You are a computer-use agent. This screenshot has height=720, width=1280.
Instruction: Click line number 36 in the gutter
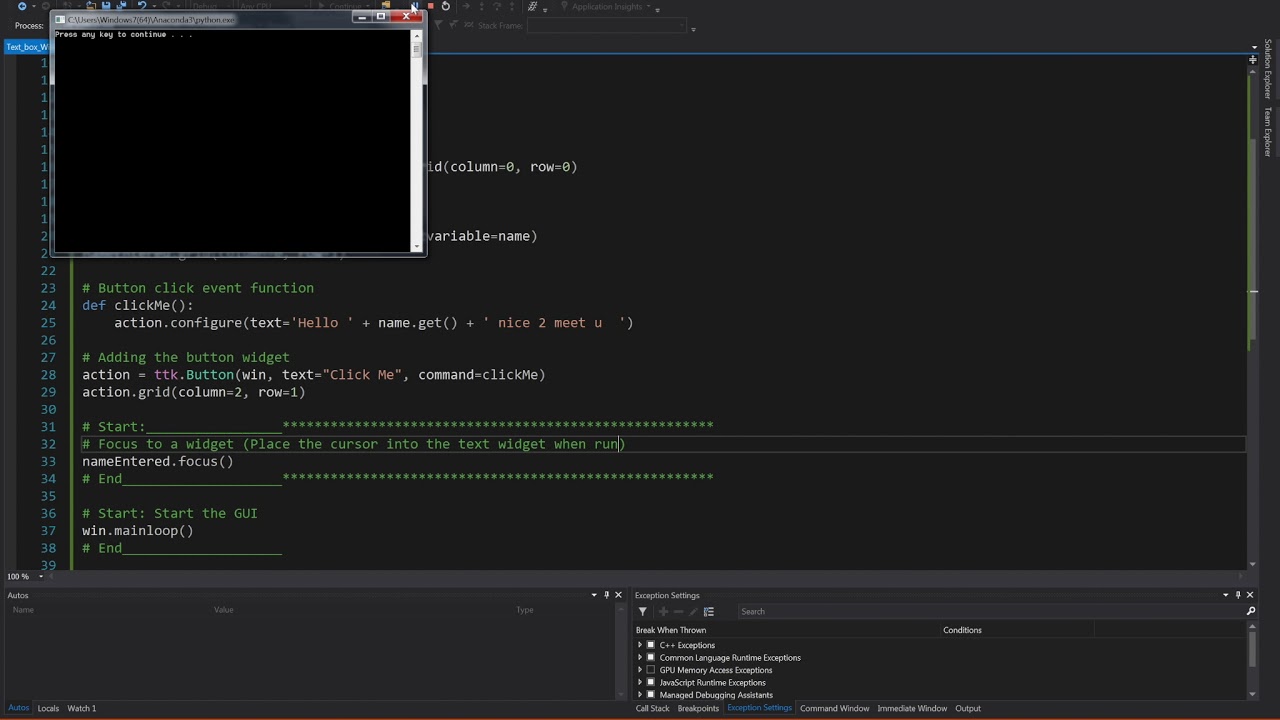(x=48, y=514)
